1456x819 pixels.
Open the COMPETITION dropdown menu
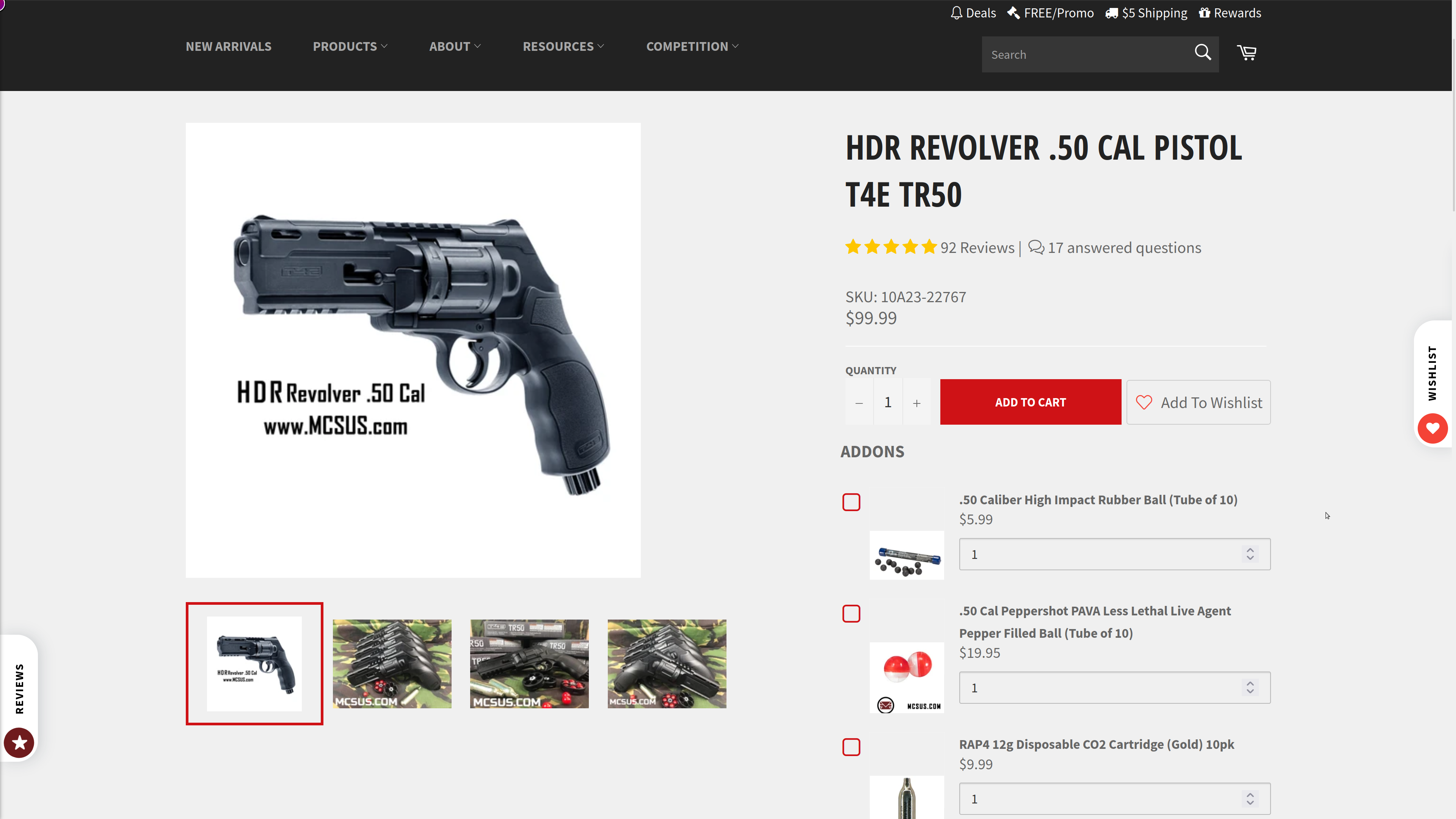pyautogui.click(x=692, y=46)
